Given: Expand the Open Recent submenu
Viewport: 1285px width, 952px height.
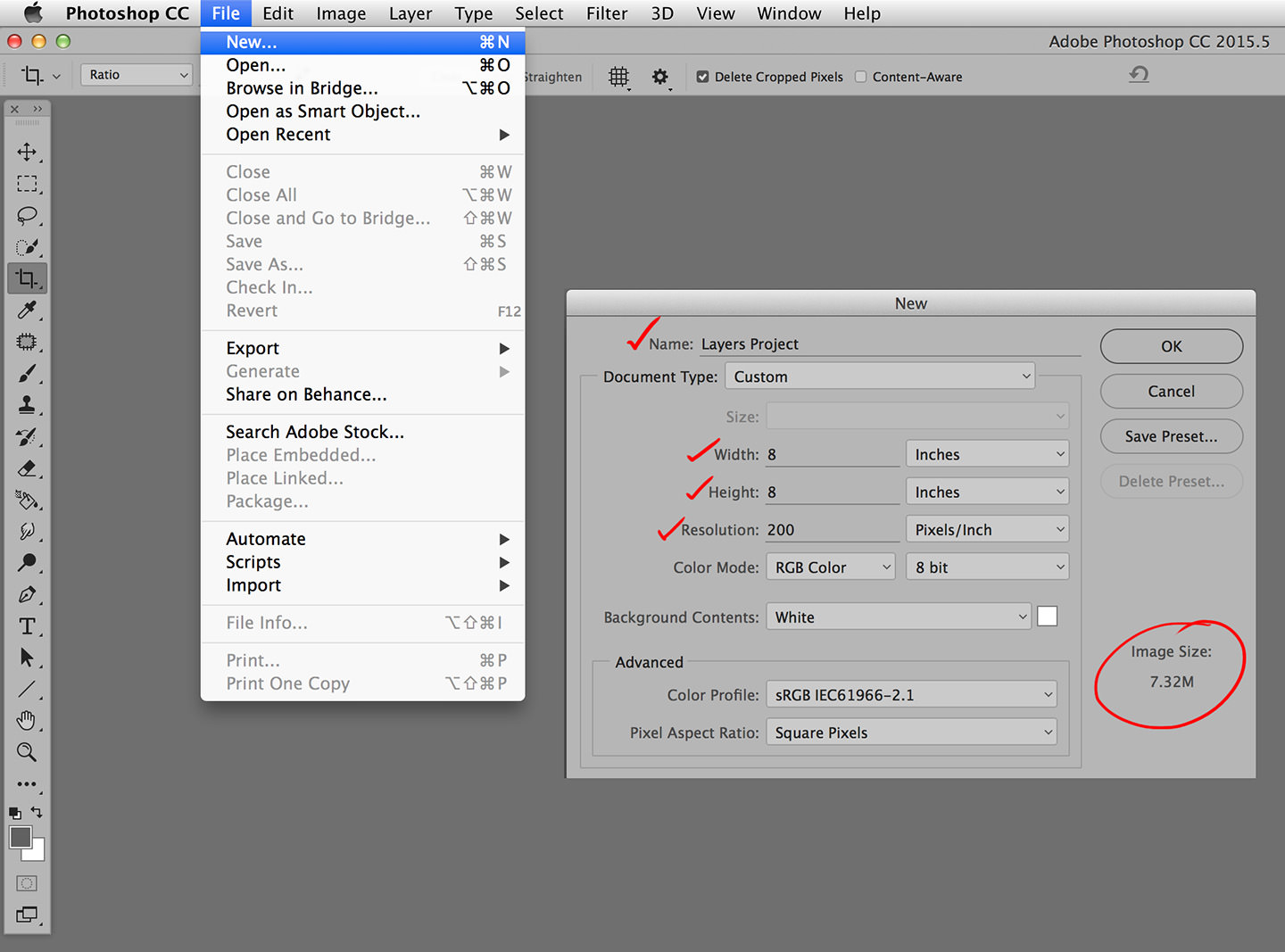Looking at the screenshot, I should 362,135.
